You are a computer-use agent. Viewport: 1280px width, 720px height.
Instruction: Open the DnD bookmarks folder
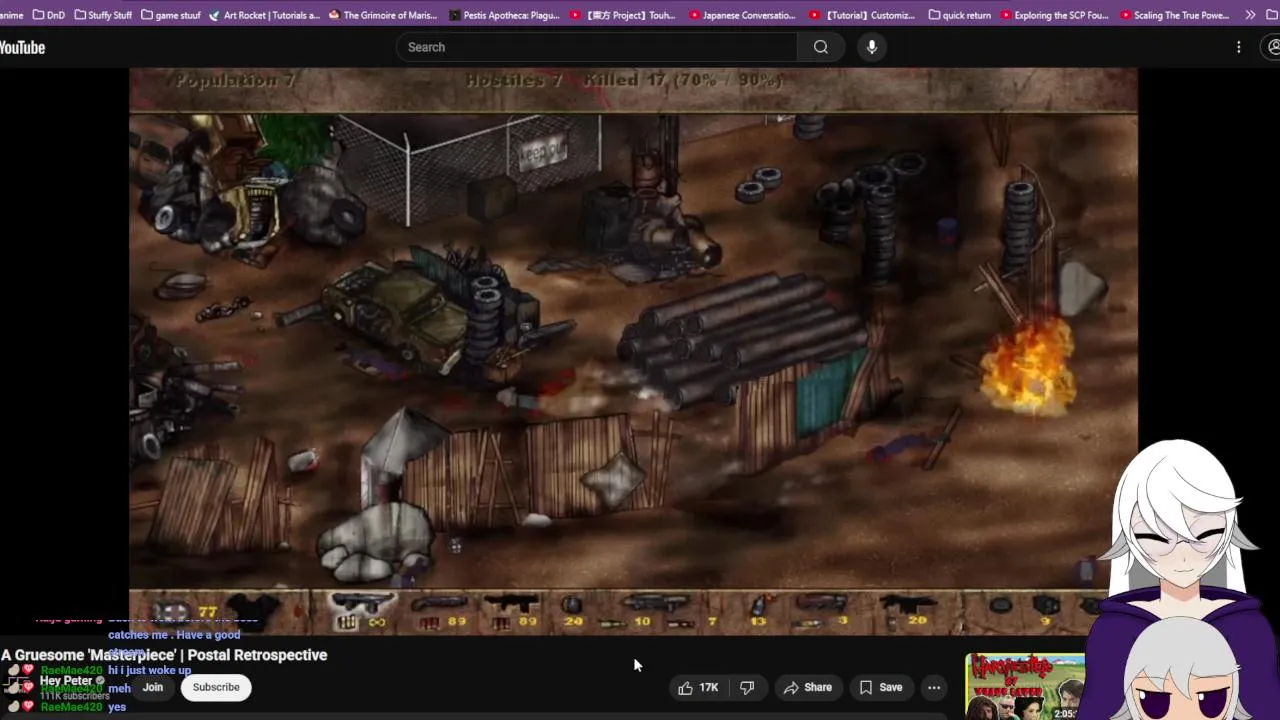pyautogui.click(x=48, y=15)
